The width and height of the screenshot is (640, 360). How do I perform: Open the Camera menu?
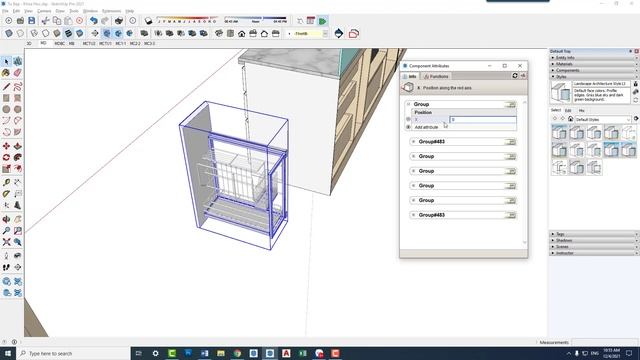[44, 11]
